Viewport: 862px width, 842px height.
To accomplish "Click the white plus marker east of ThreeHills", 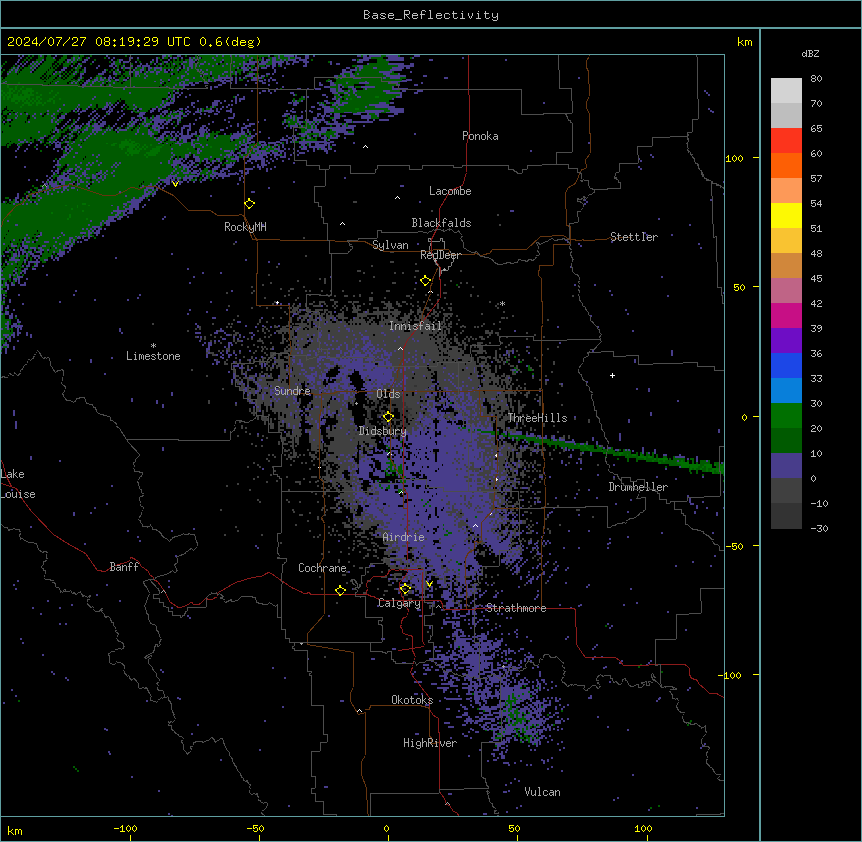I will coord(612,375).
